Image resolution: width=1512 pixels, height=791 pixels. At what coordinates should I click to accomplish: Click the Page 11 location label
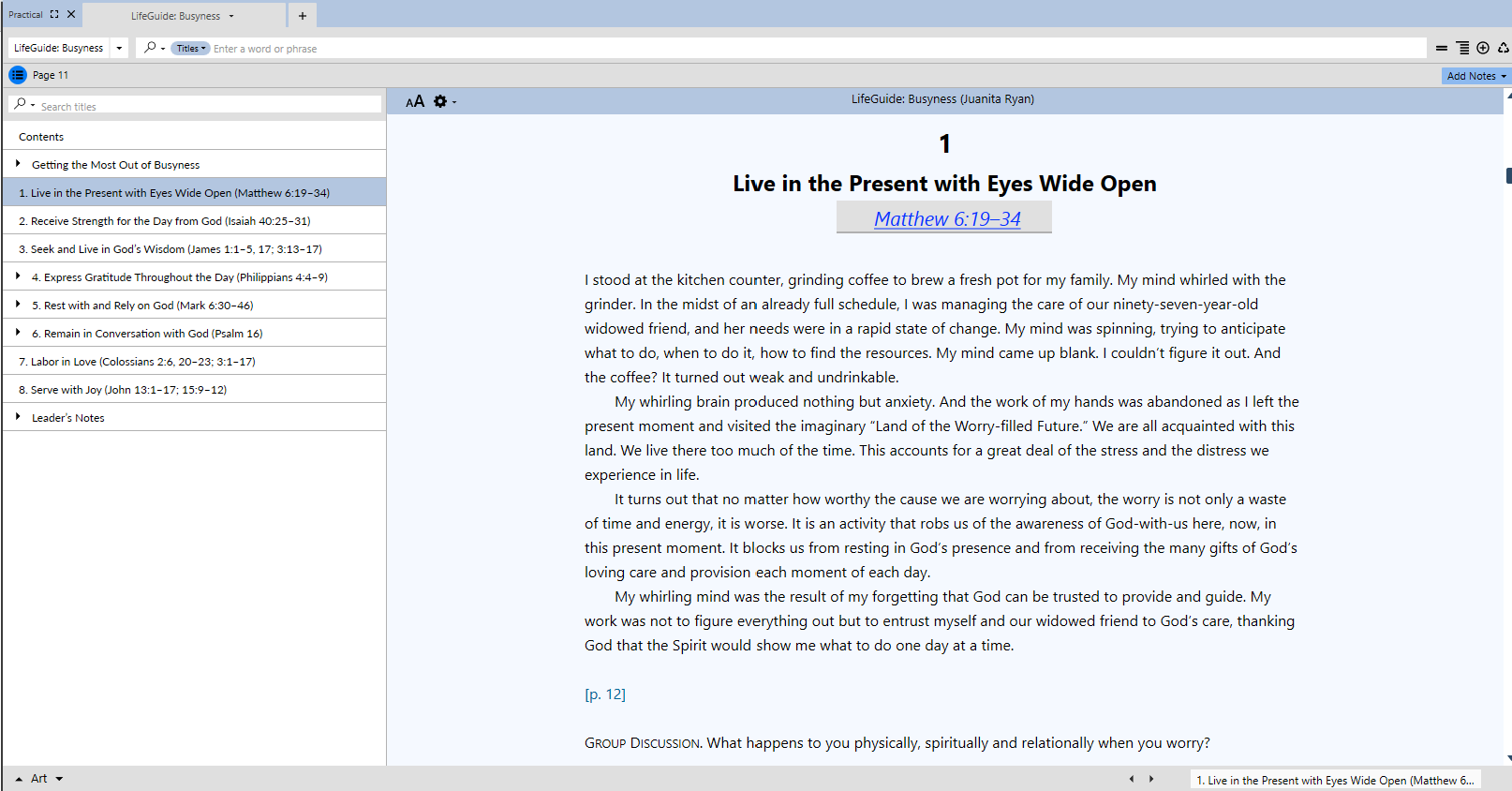[51, 75]
